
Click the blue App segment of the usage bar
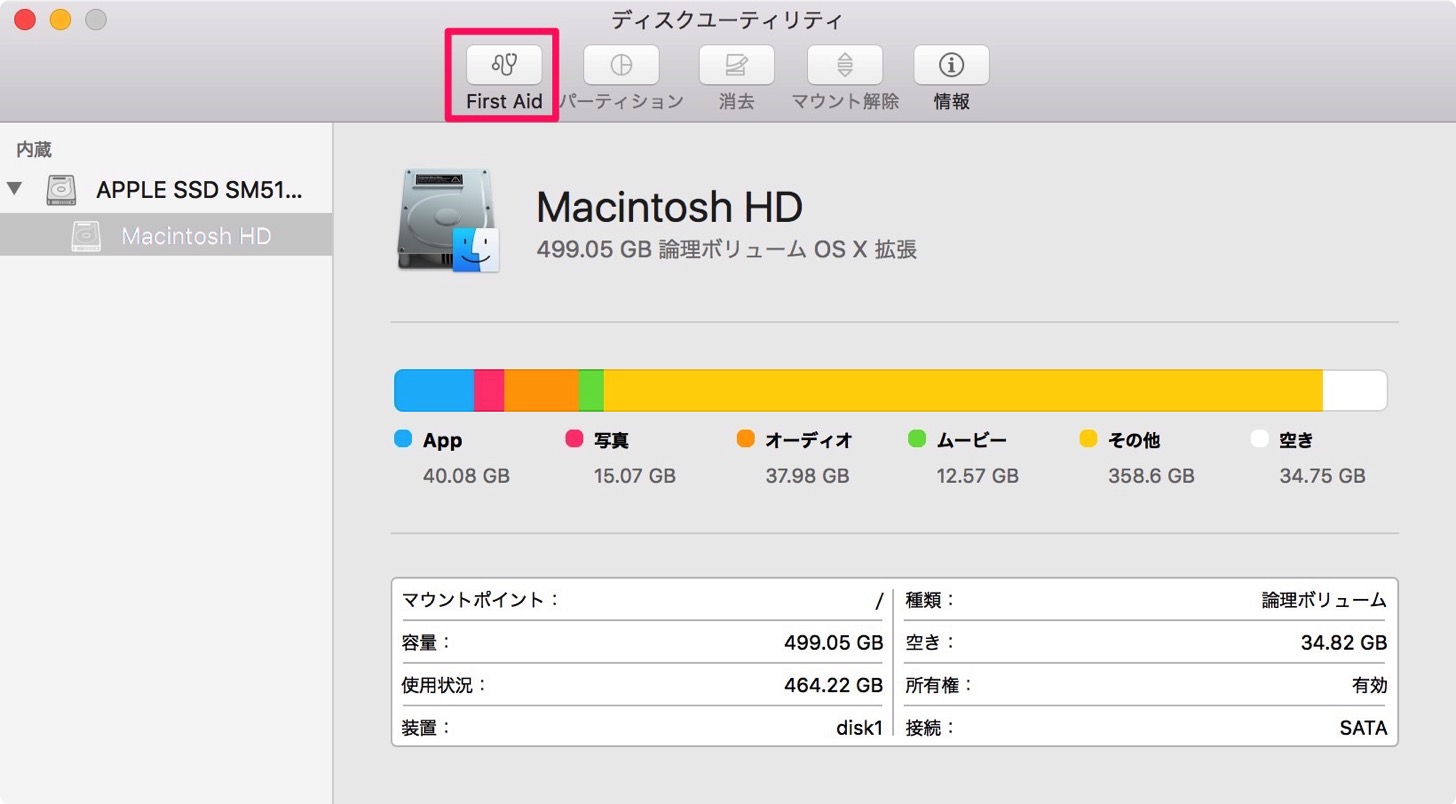click(434, 390)
